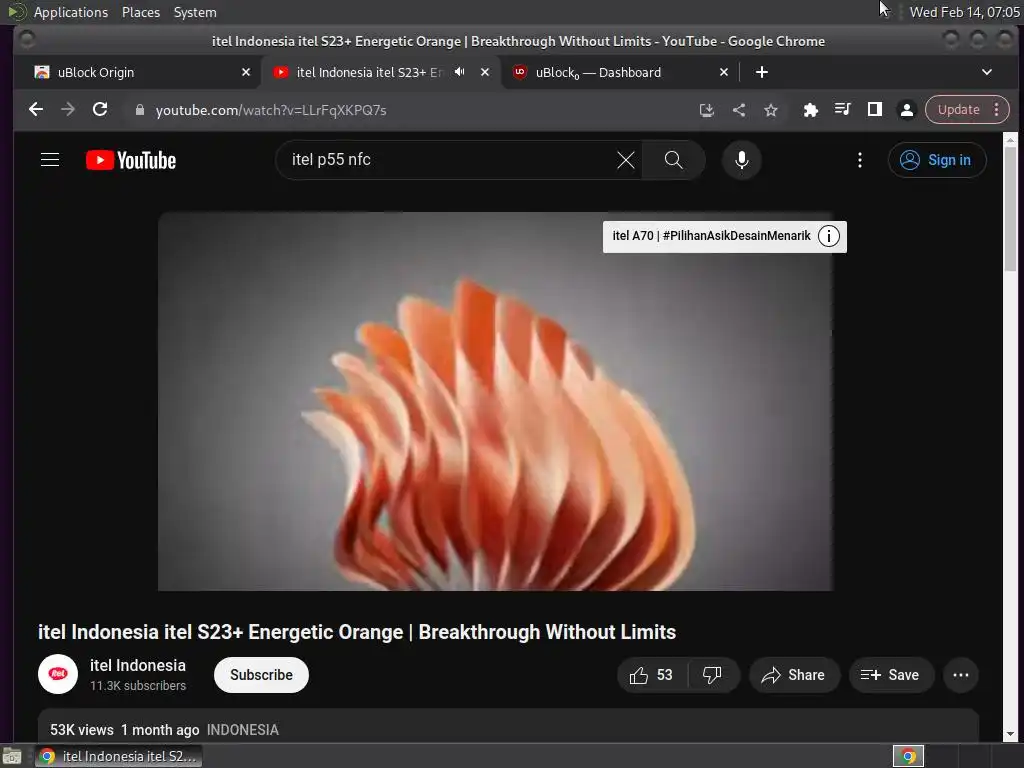Go forward in Chrome browser
Screen dimensions: 1024x768
click(x=68, y=110)
